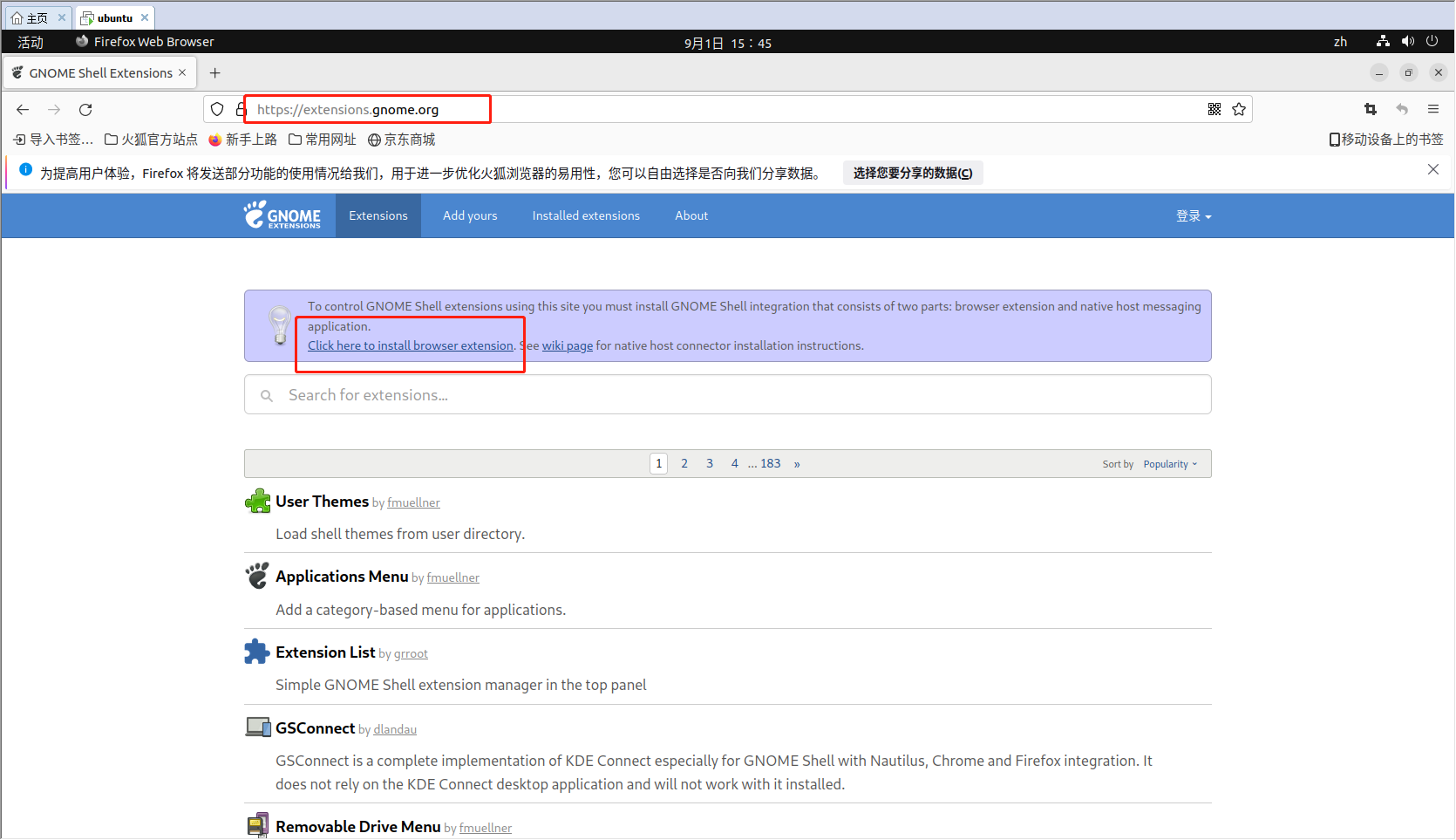This screenshot has height=840, width=1456.
Task: Click the User Themes puzzle icon
Action: click(x=257, y=502)
